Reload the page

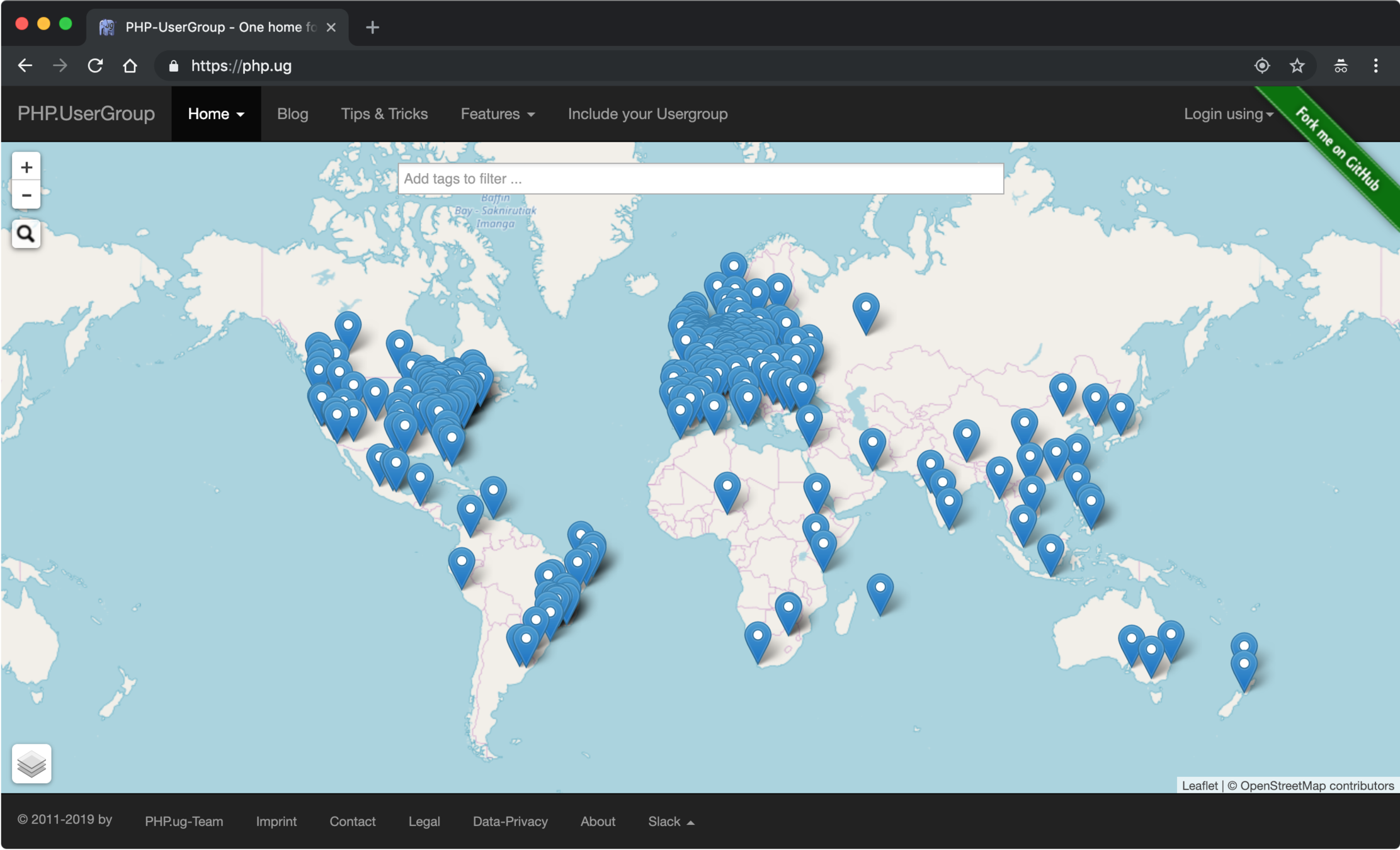(x=95, y=65)
